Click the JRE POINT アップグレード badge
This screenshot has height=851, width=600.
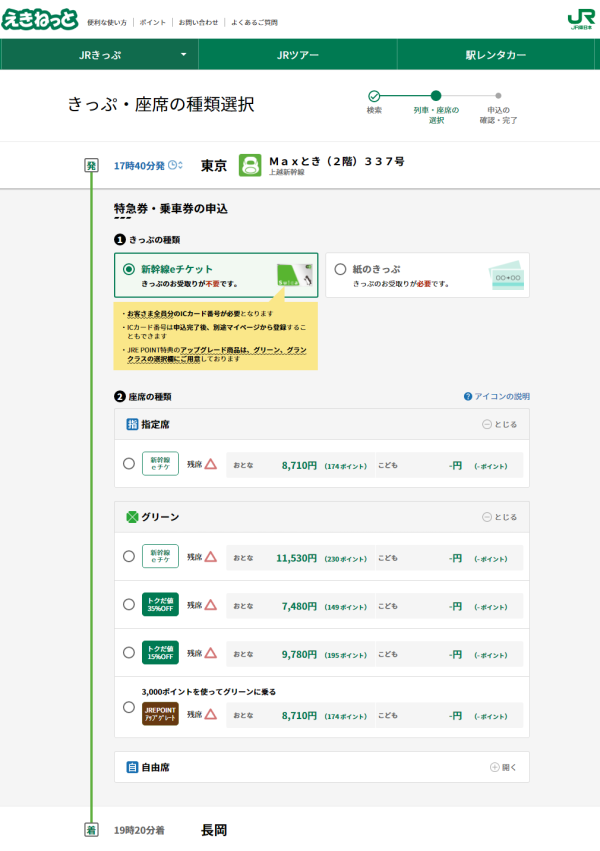point(160,714)
